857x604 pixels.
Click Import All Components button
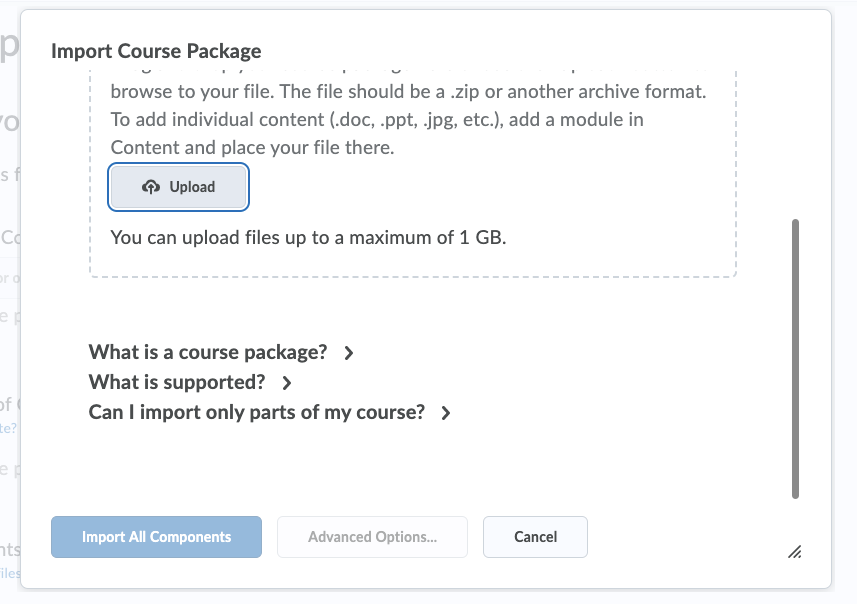click(156, 537)
